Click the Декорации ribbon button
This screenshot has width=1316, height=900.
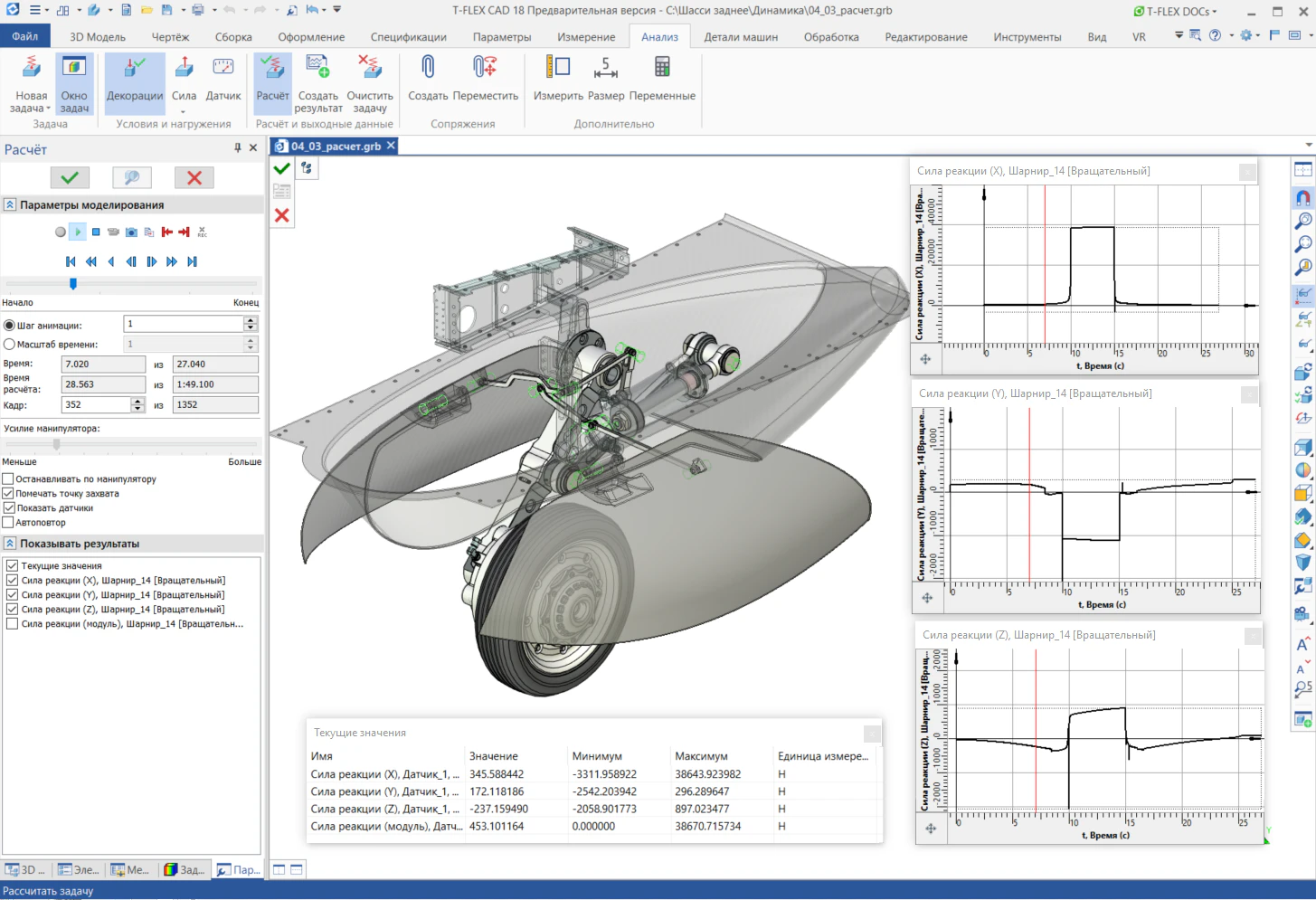135,80
